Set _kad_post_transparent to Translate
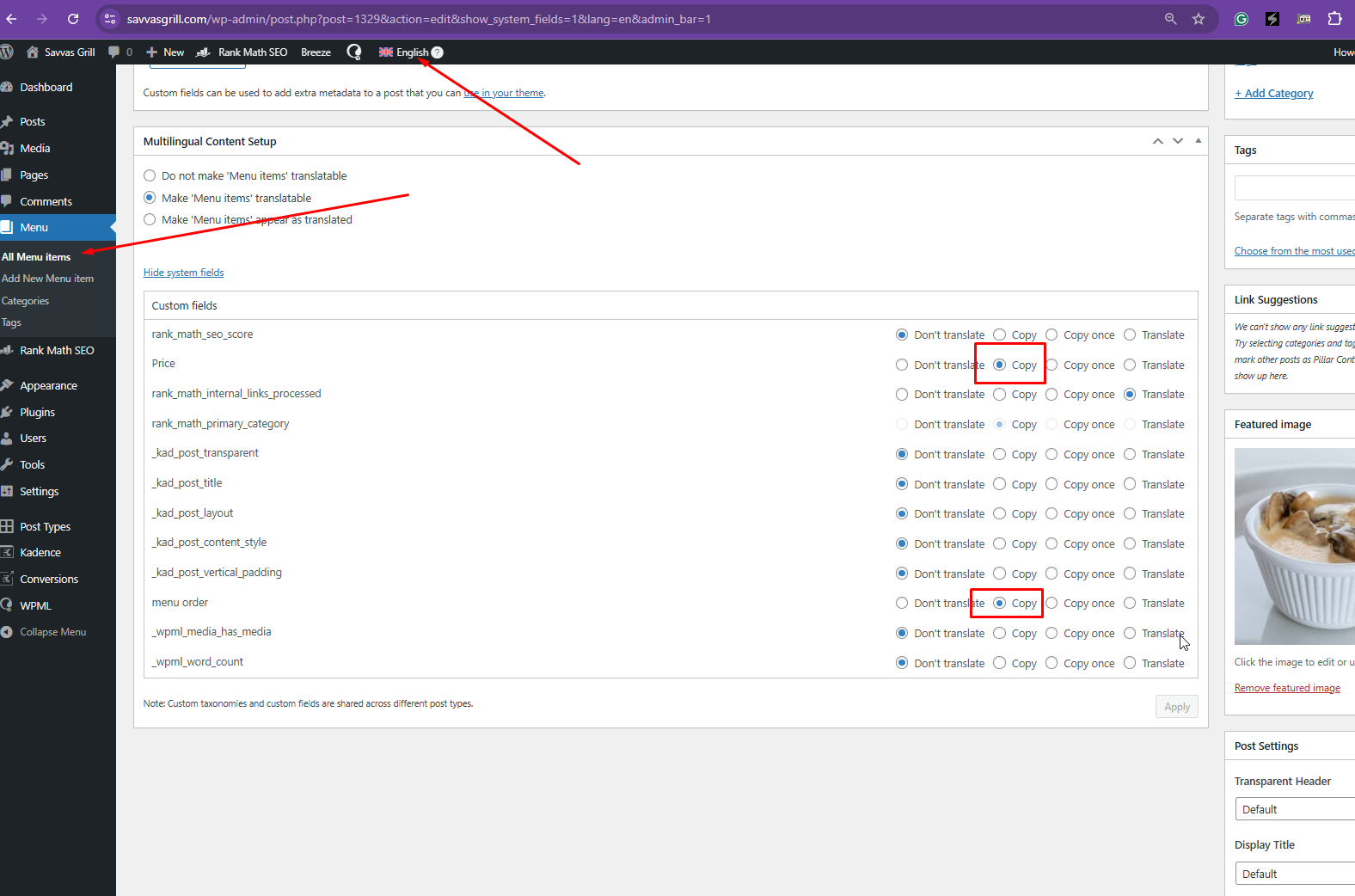 [1130, 454]
